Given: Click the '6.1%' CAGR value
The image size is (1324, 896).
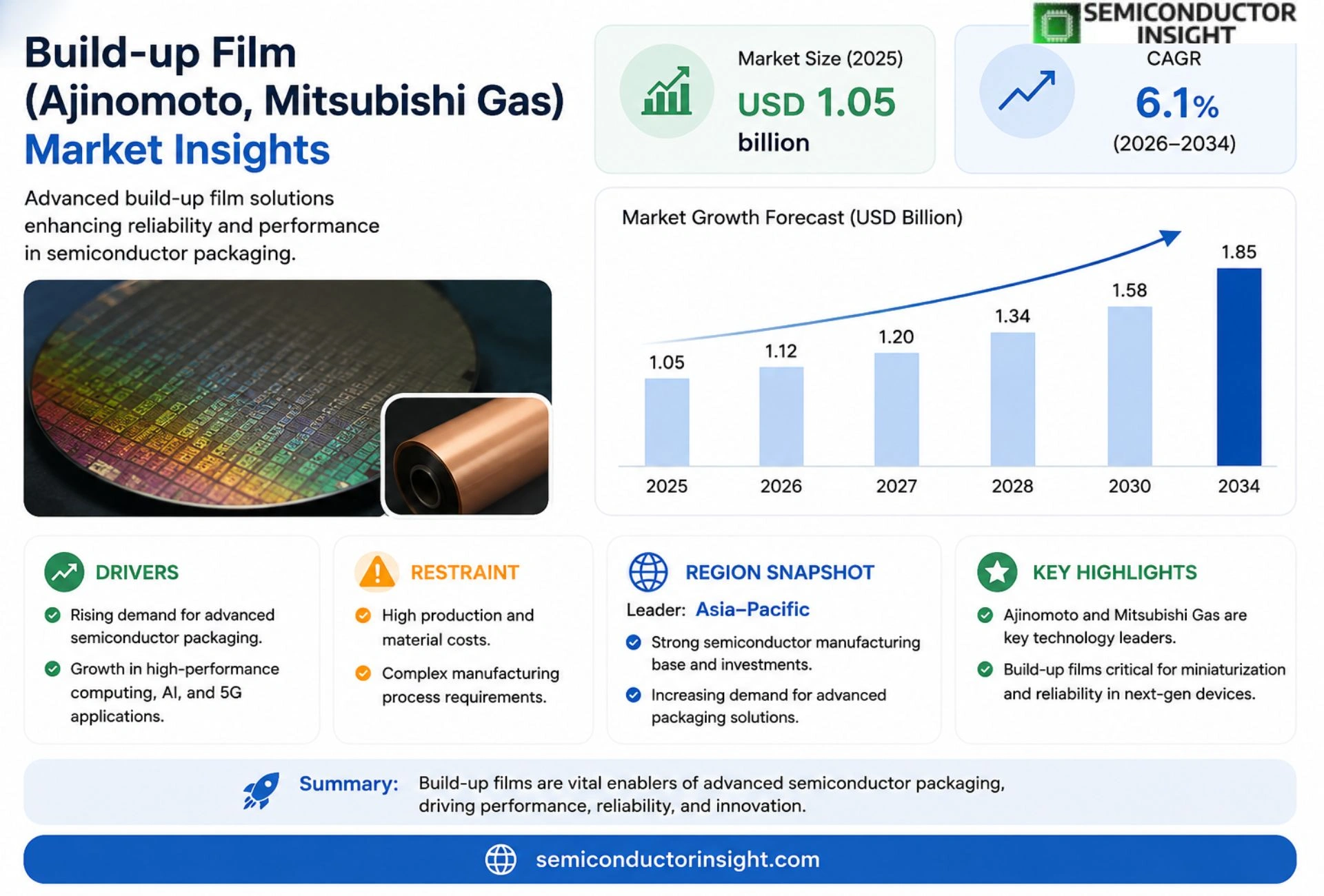Looking at the screenshot, I should pyautogui.click(x=1177, y=103).
